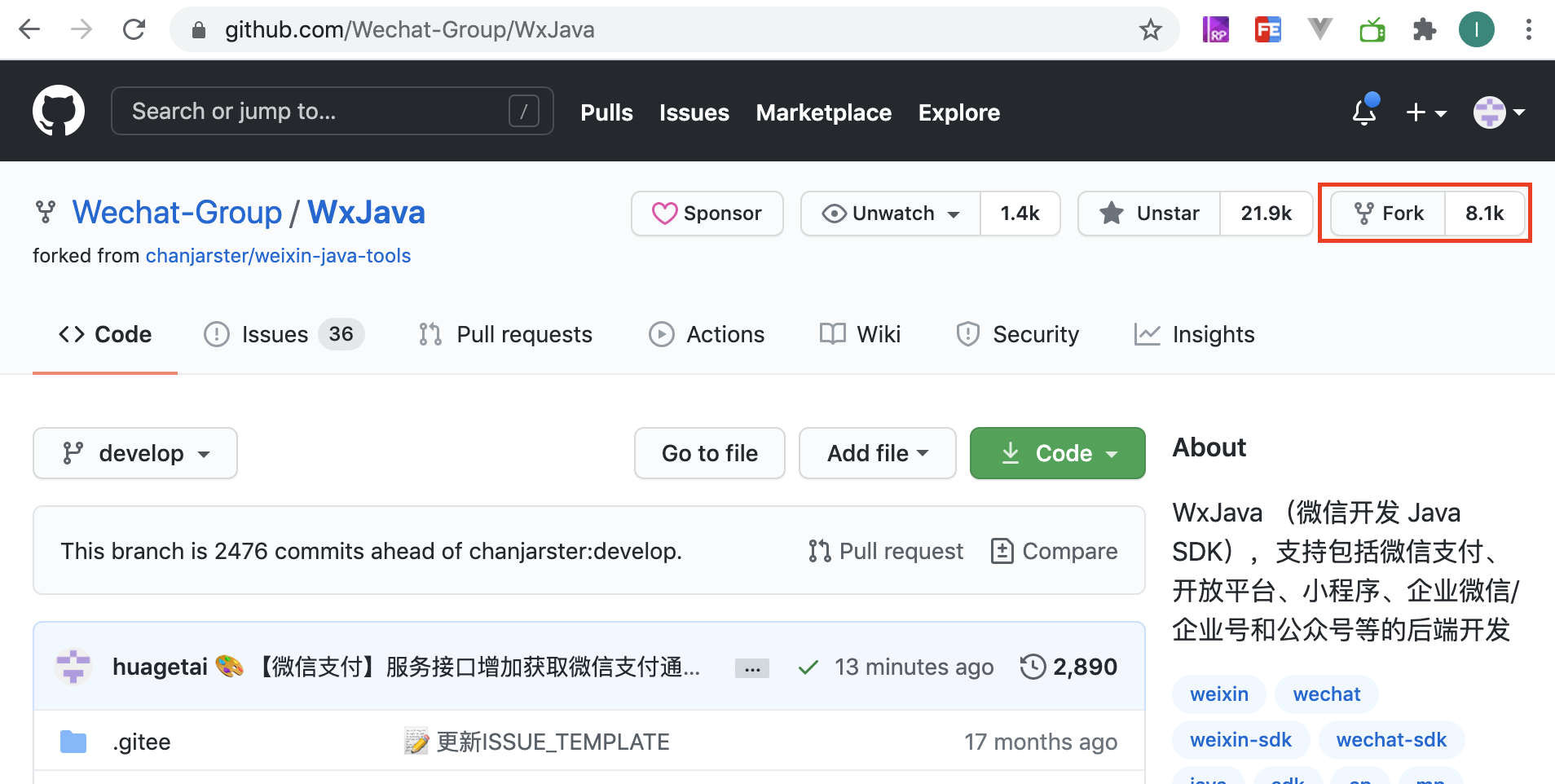
Task: Click 17 months ago timestamp
Action: [x=1041, y=742]
